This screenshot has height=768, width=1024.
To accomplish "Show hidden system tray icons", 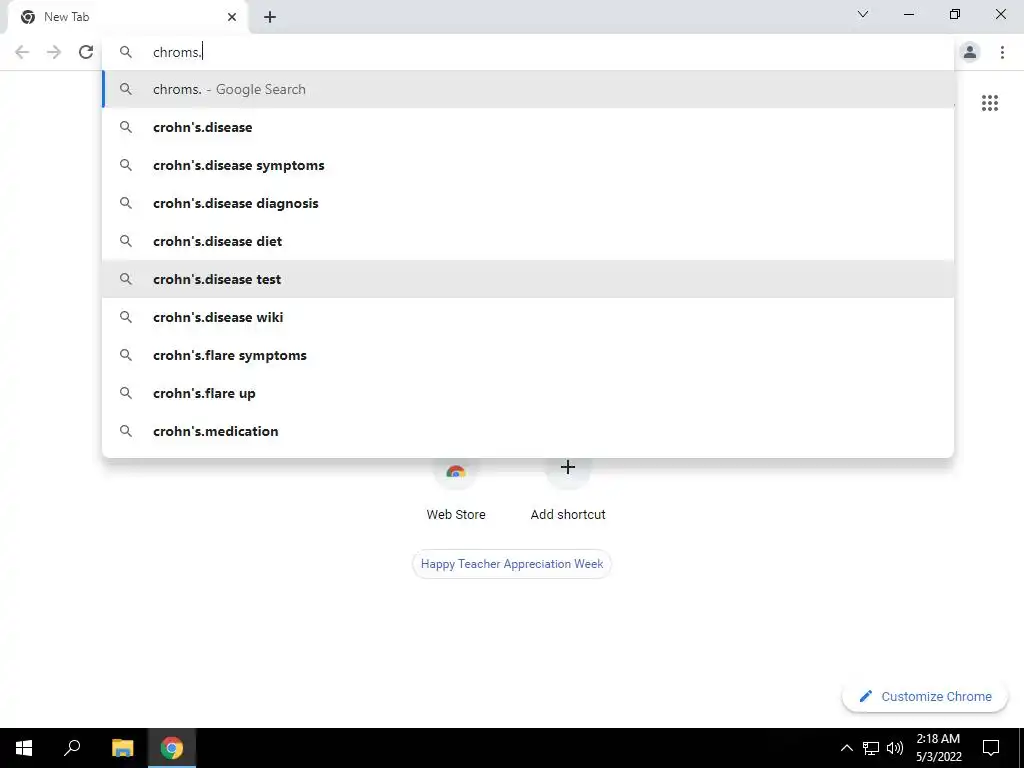I will point(846,748).
